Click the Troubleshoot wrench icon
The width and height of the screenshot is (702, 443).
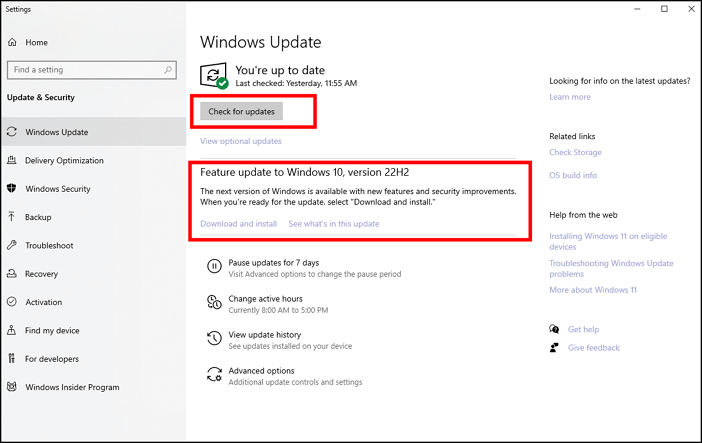[12, 245]
